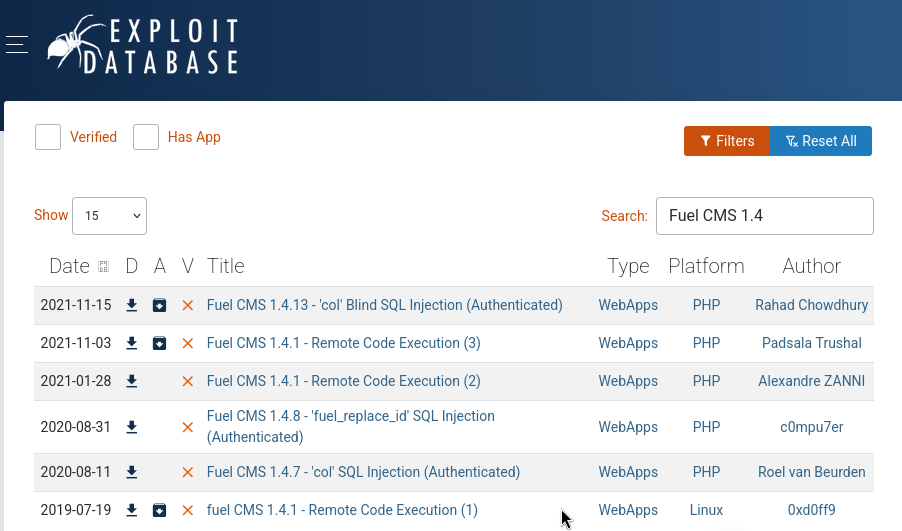Download the 'fuel_replace_id' SQL Injection exploit
This screenshot has height=531, width=902.
132,427
